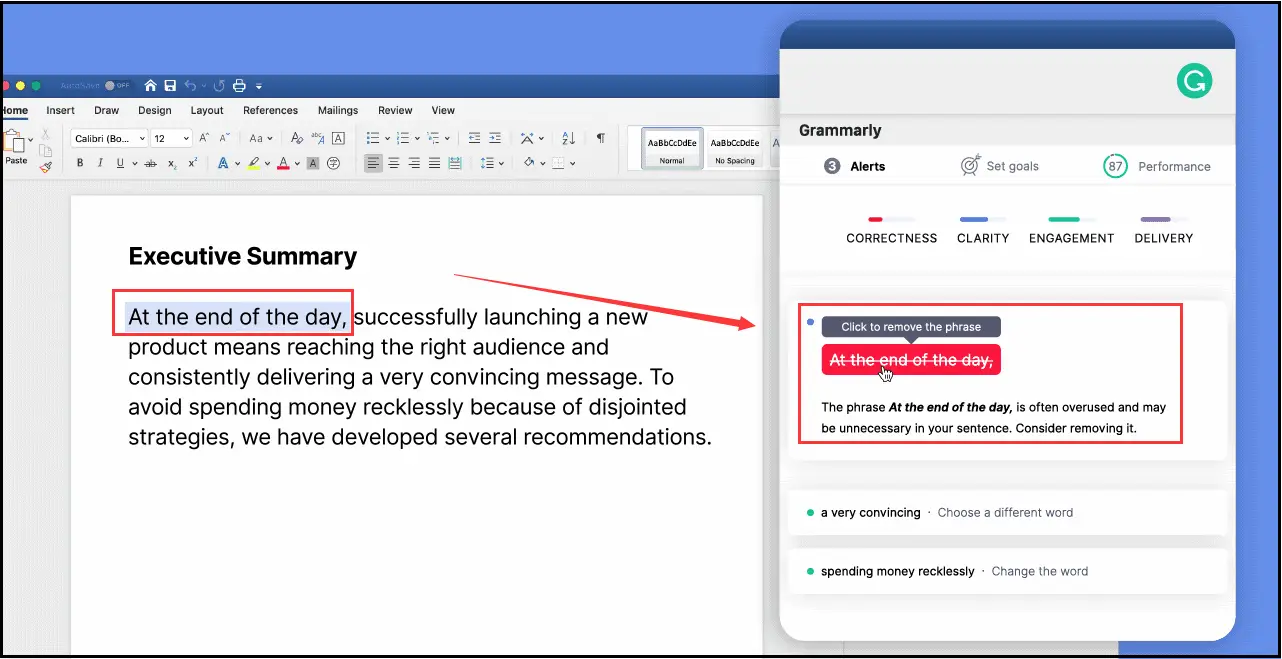The width and height of the screenshot is (1282, 659).
Task: Undo the last action
Action: pos(192,86)
